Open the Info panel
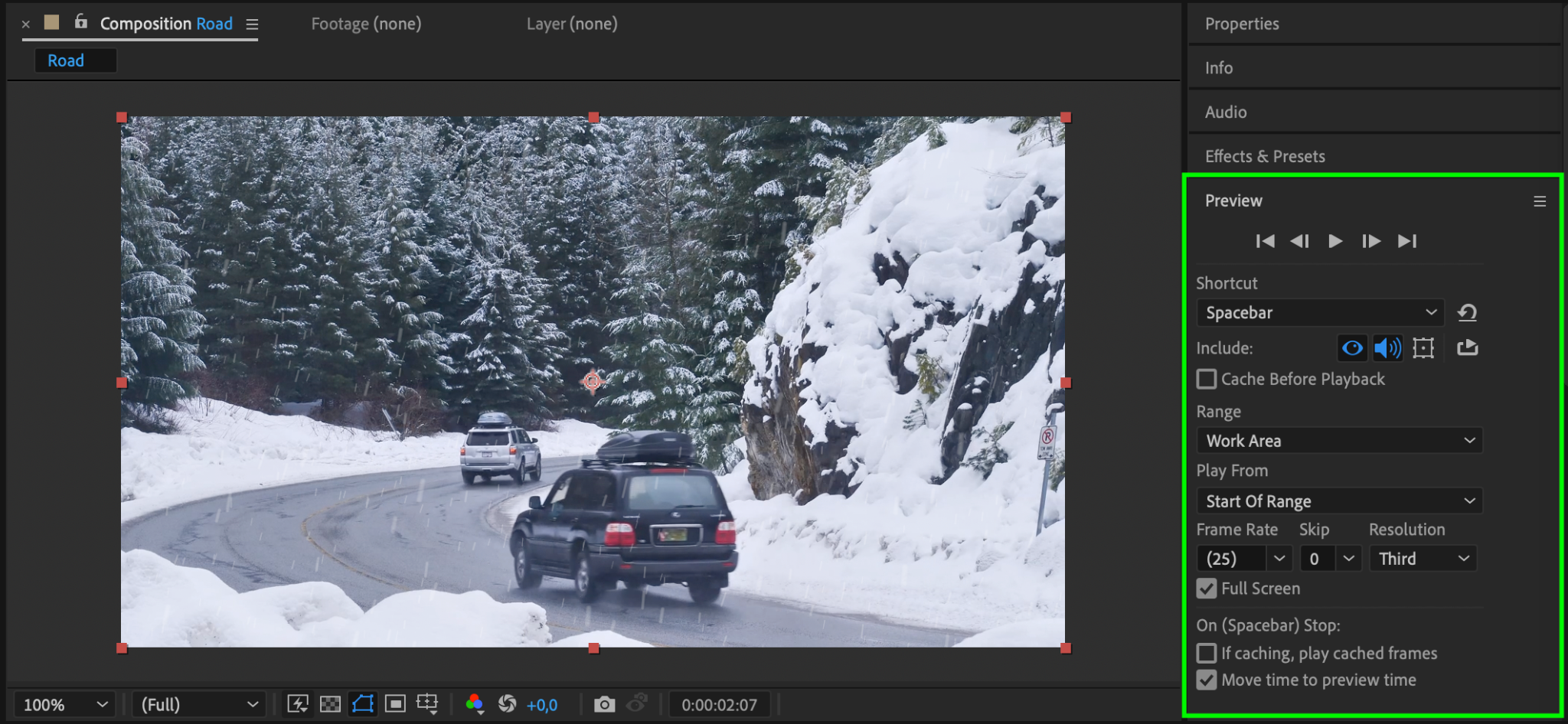Screen dimensions: 1568x724 tap(1219, 68)
